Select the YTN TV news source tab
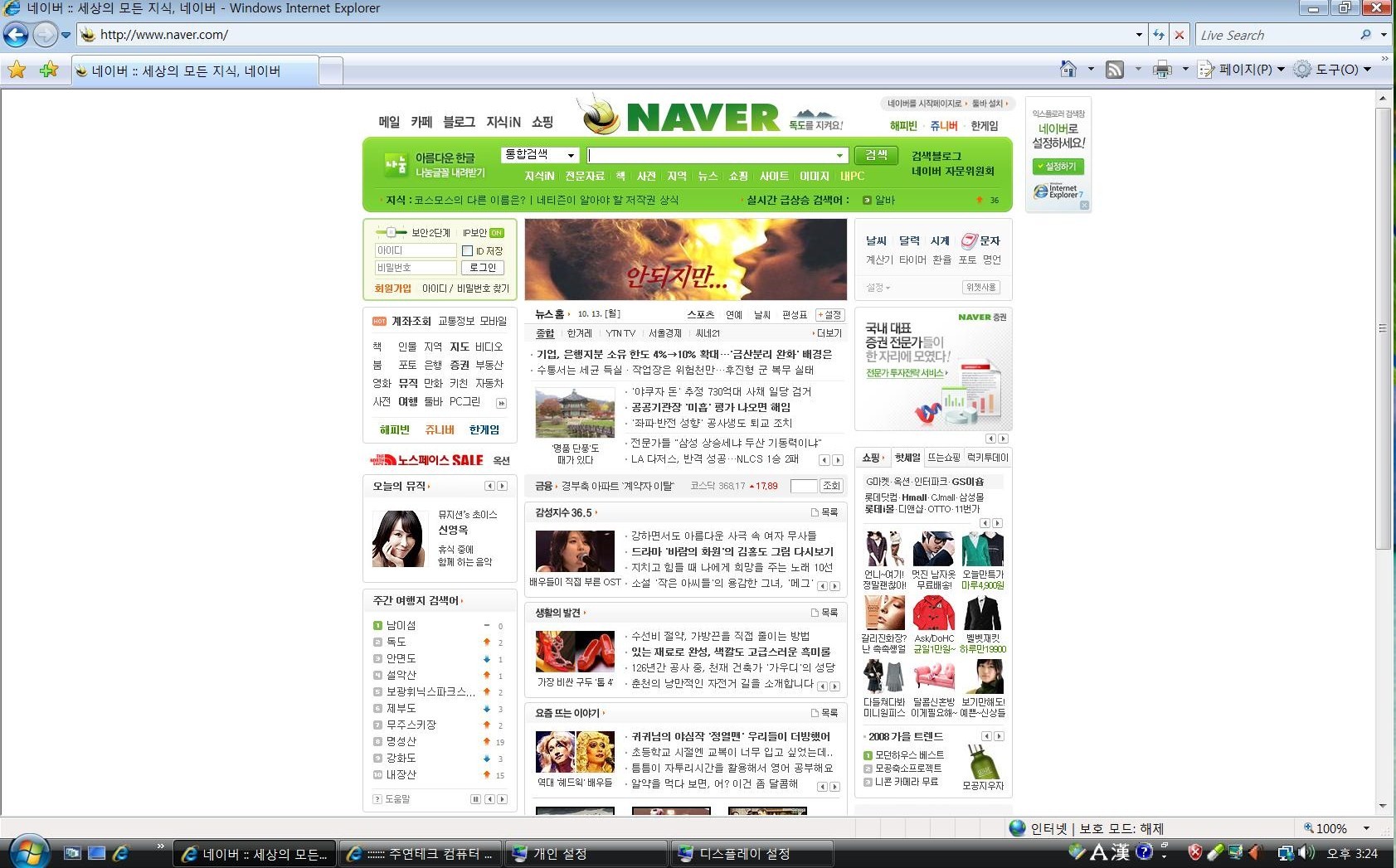This screenshot has width=1396, height=868. click(620, 333)
